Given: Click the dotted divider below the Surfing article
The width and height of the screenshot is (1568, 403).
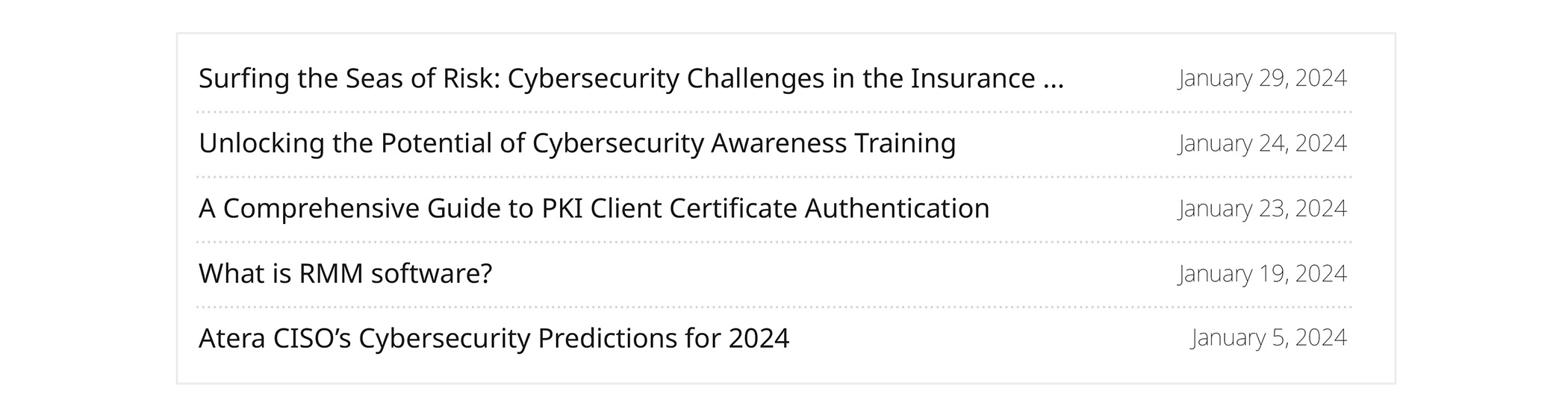Looking at the screenshot, I should pos(774,112).
